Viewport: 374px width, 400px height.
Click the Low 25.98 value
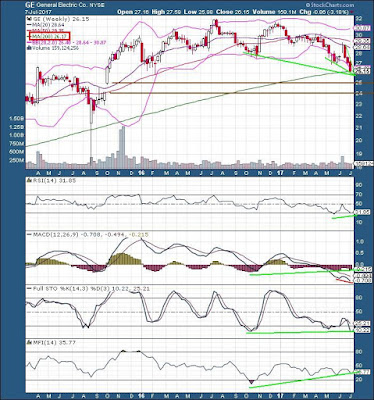[x=198, y=12]
